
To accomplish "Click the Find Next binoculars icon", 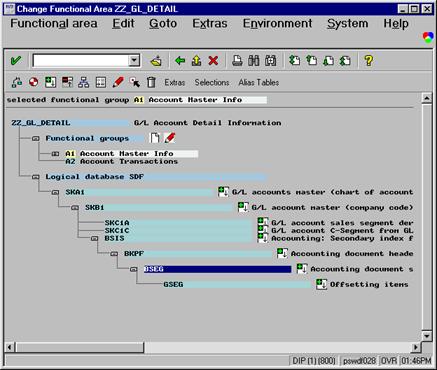I will click(270, 61).
